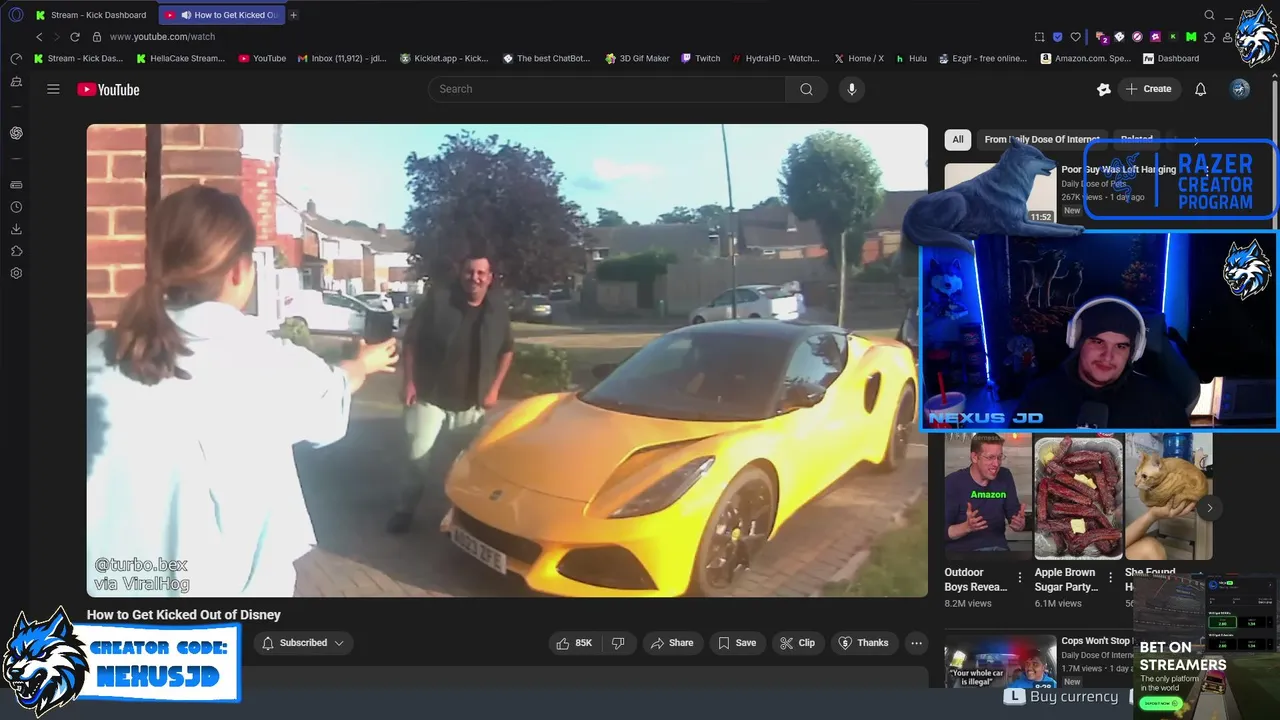Open the YouTube Playables icon beside Create

tap(1104, 89)
